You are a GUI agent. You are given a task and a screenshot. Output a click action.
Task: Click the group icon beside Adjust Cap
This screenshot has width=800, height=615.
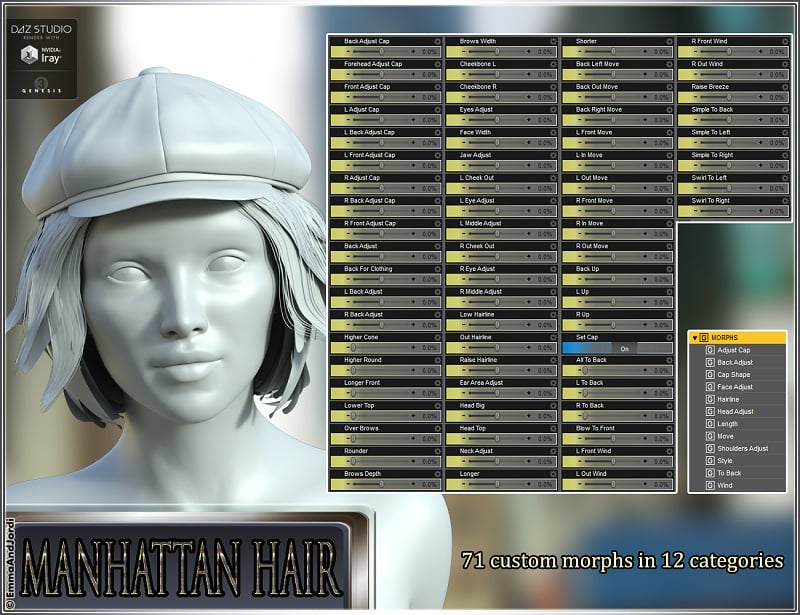710,350
